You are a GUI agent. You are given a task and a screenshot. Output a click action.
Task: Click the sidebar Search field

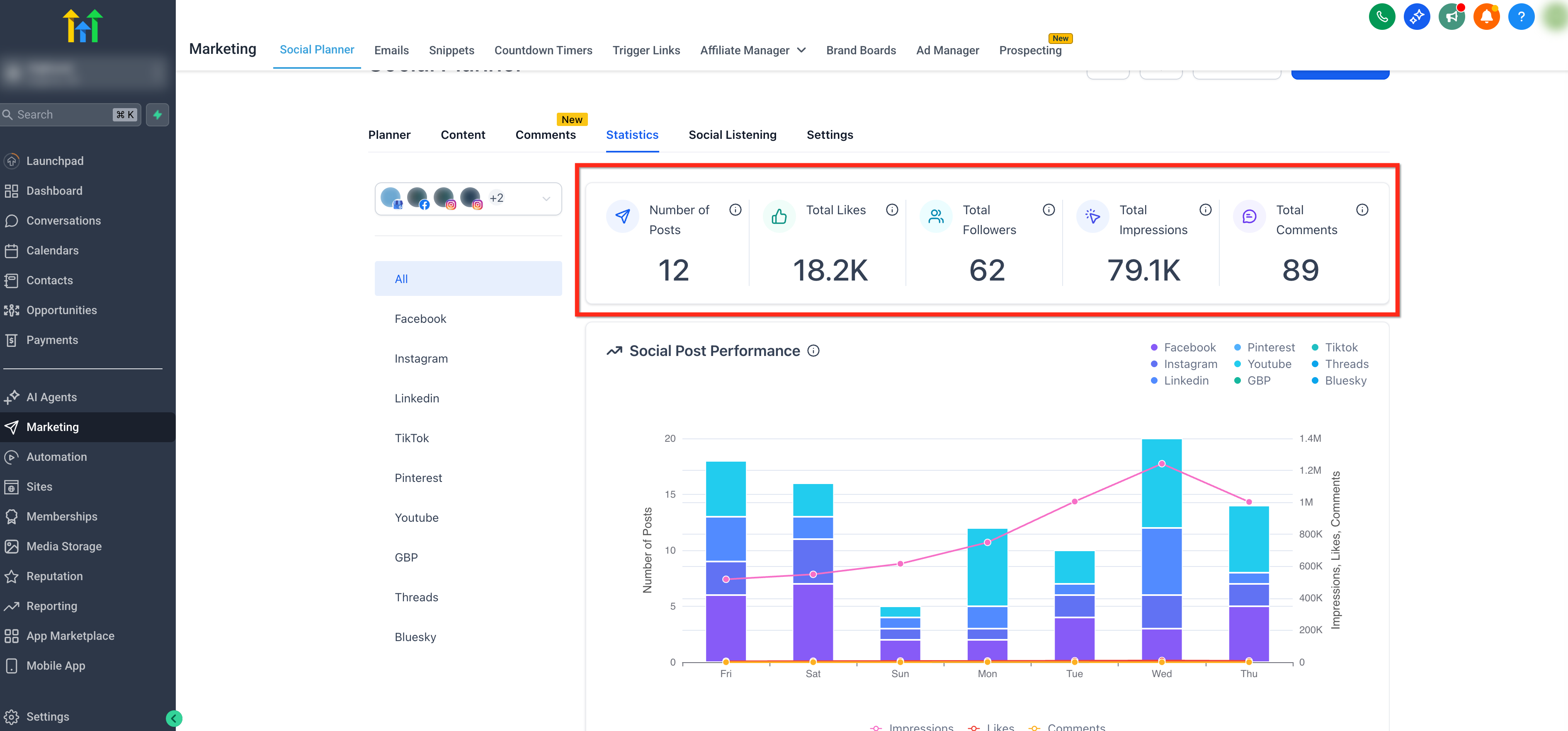(61, 114)
